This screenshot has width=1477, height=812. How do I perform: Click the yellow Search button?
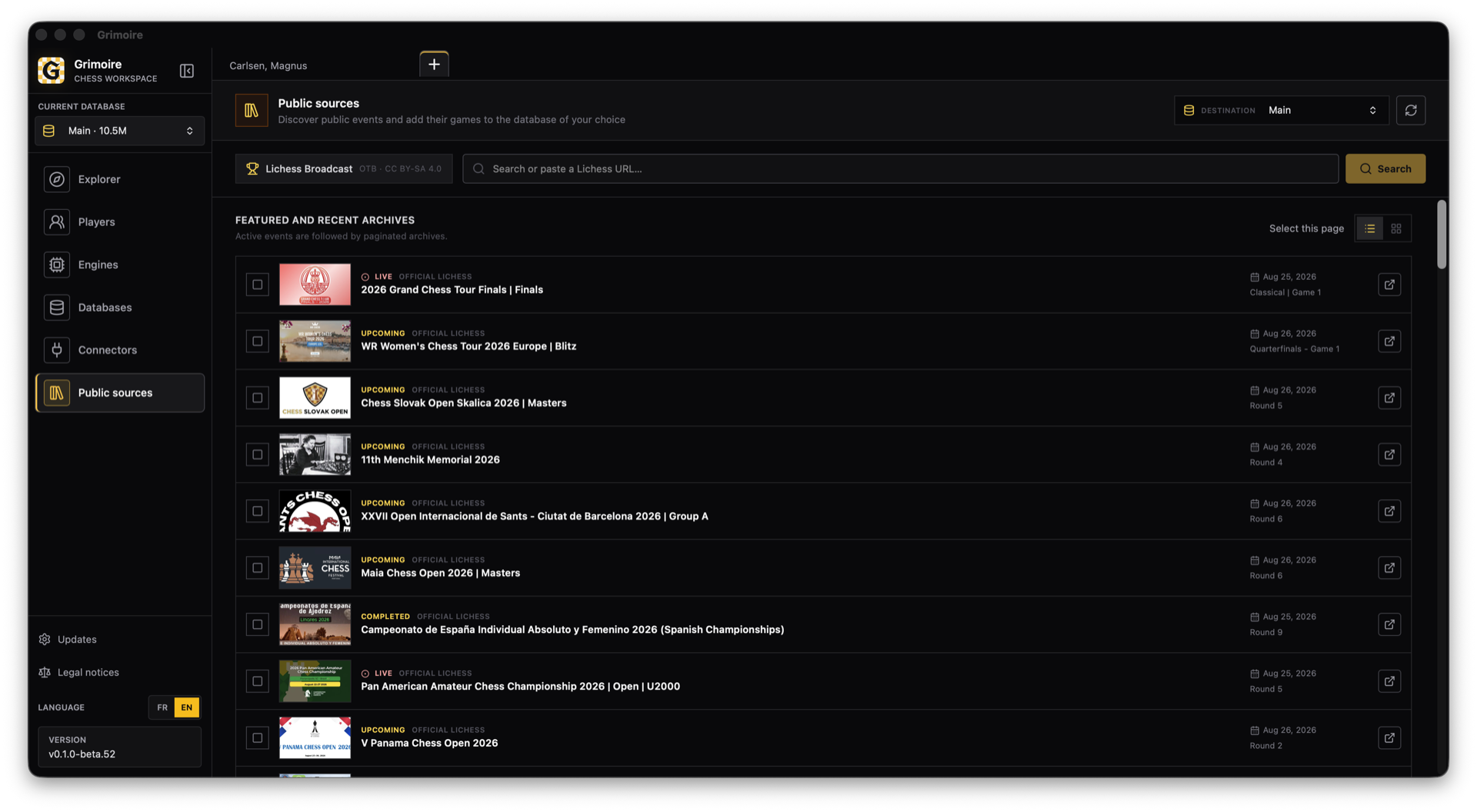click(x=1385, y=168)
